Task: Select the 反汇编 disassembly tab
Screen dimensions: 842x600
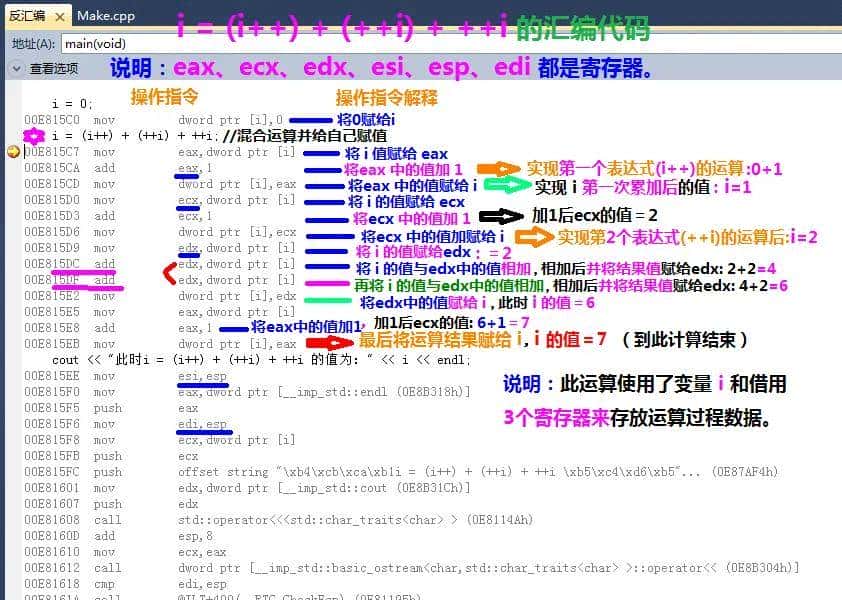Action: (30, 15)
